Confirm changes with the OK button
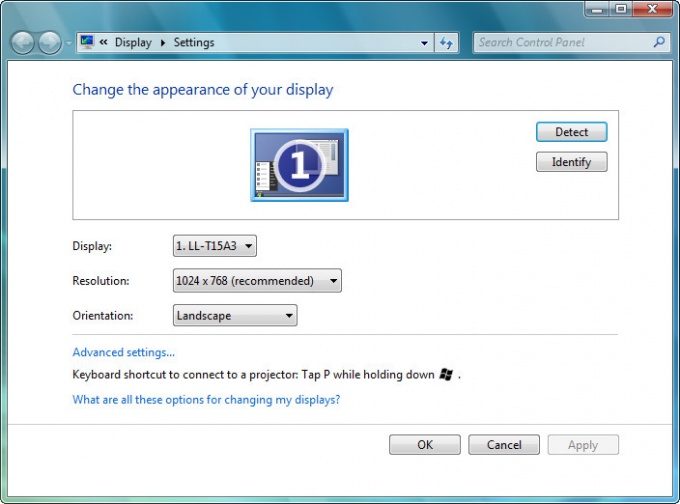Image resolution: width=680 pixels, height=504 pixels. 425,445
